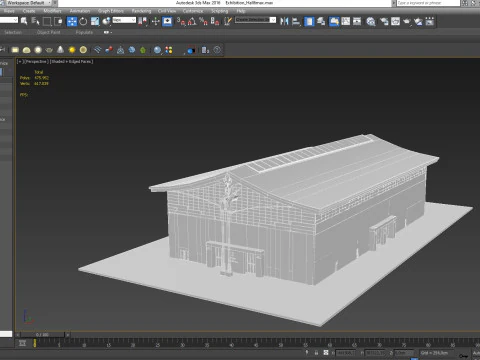Click viewport plus [+] general label
This screenshot has width=480, height=360.
20,62
